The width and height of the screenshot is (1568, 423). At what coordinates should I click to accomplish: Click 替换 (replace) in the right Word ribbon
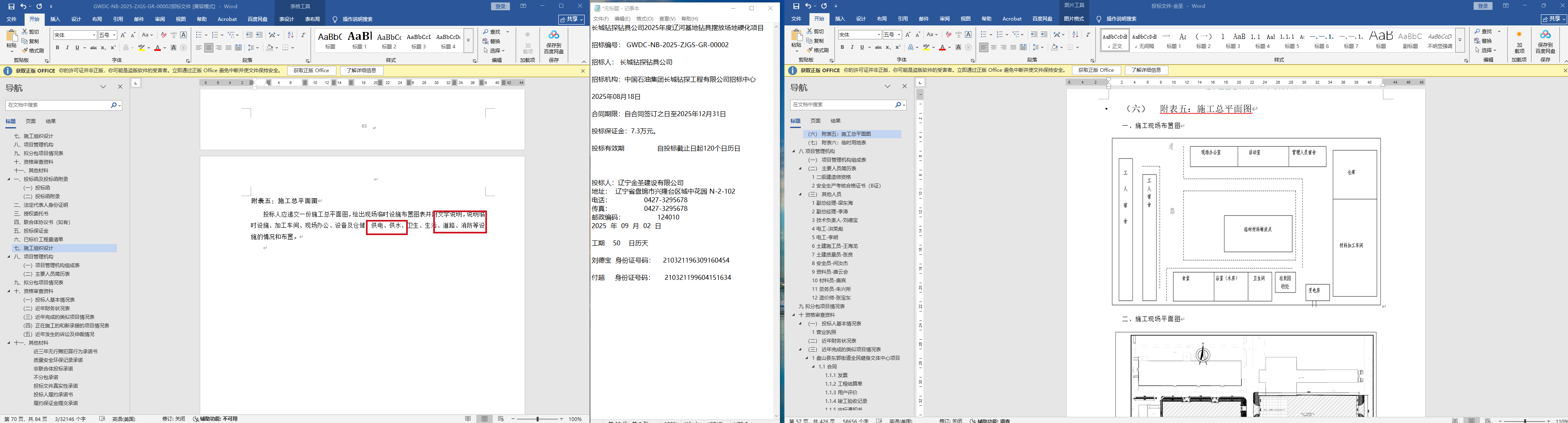tap(1483, 41)
